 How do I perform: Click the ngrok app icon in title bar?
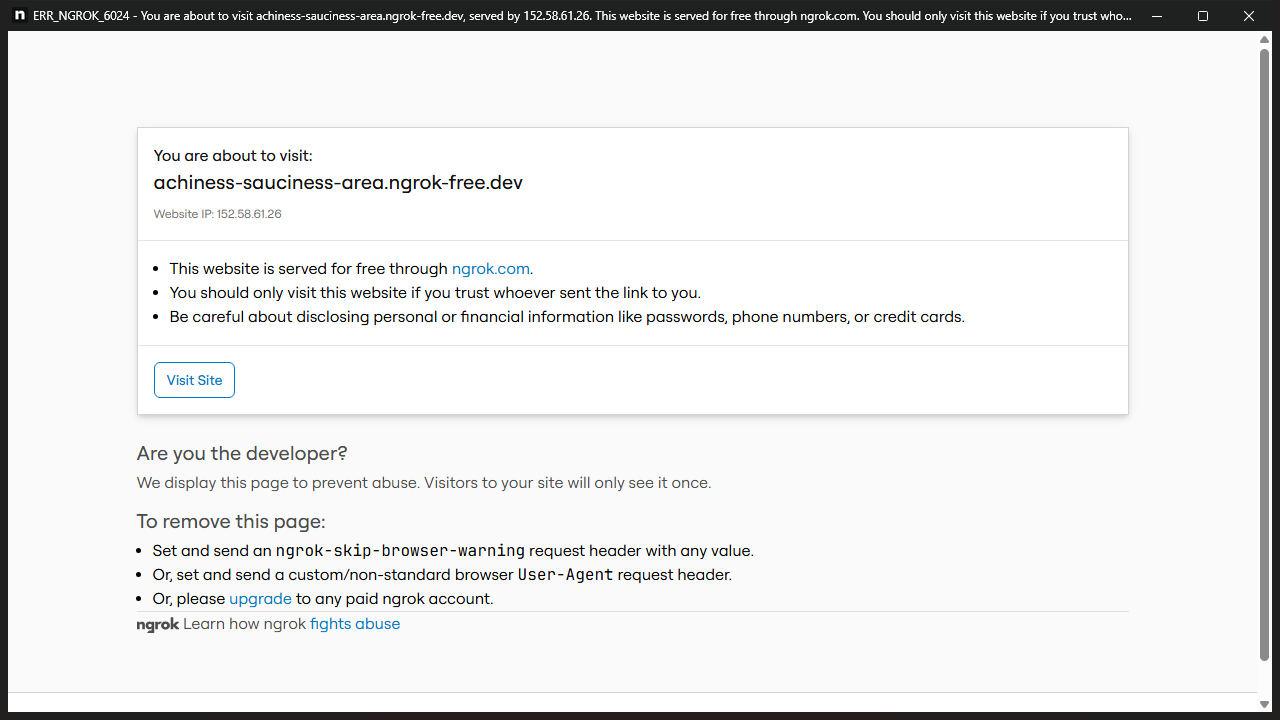pos(20,16)
